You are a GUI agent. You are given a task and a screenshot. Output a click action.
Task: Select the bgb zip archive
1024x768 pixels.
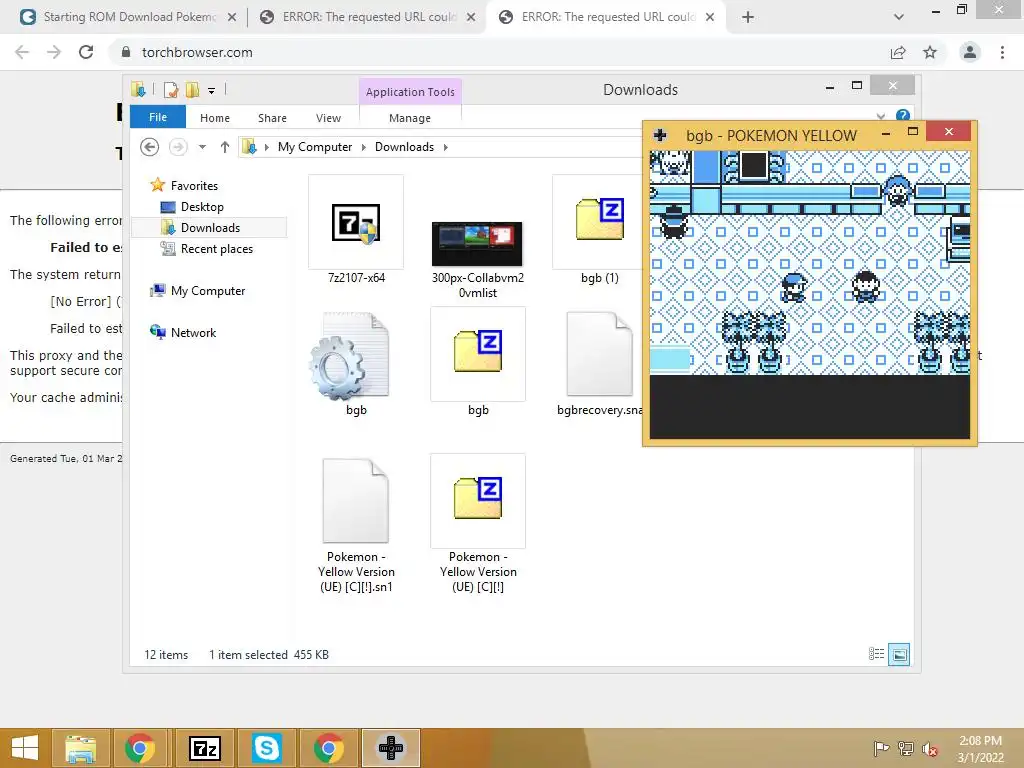tap(478, 364)
